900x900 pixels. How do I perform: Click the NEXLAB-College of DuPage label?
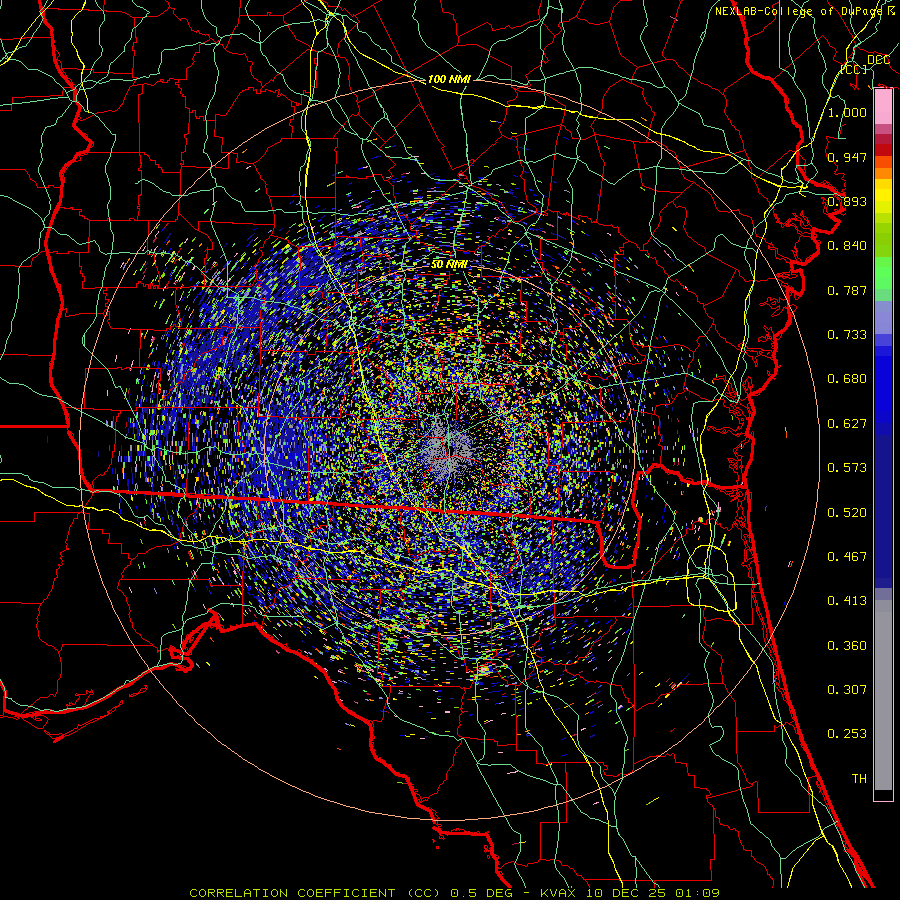(804, 11)
